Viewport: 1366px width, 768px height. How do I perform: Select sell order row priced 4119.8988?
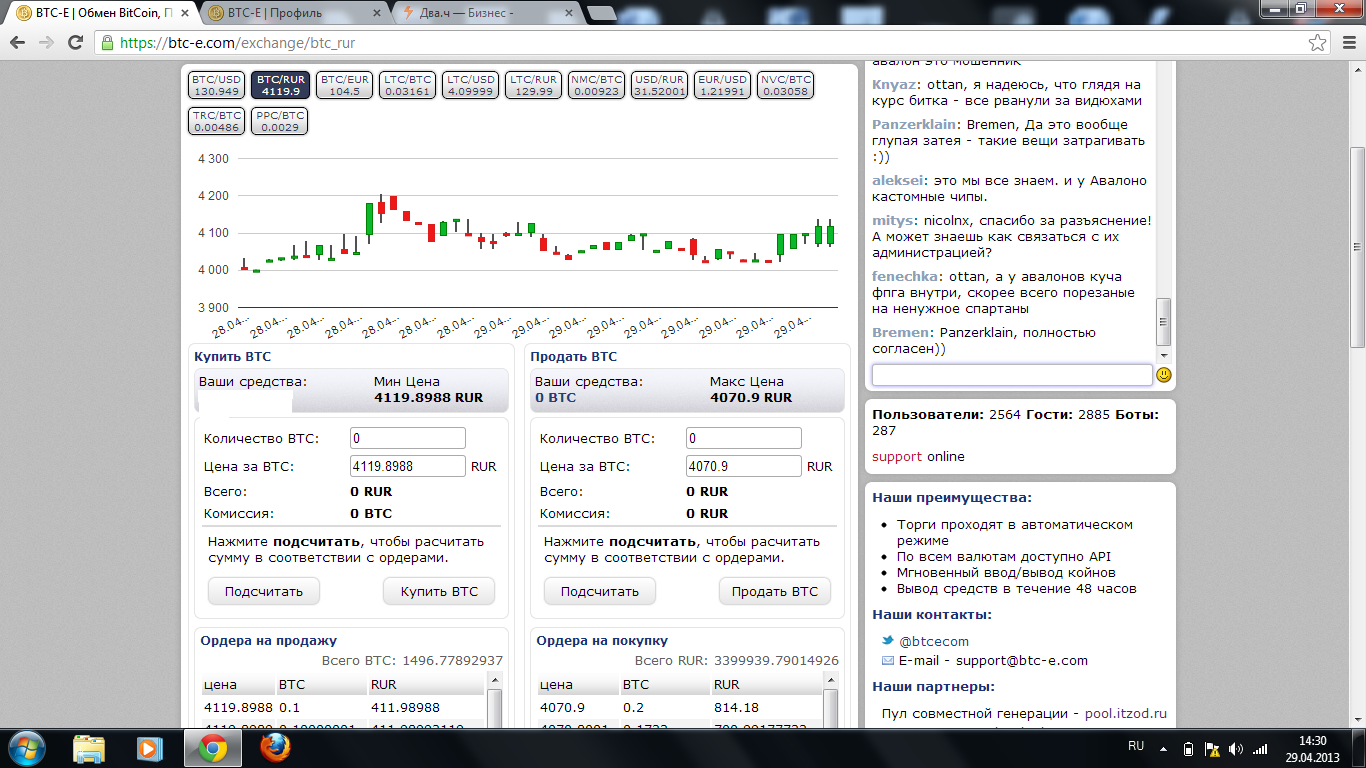click(343, 708)
